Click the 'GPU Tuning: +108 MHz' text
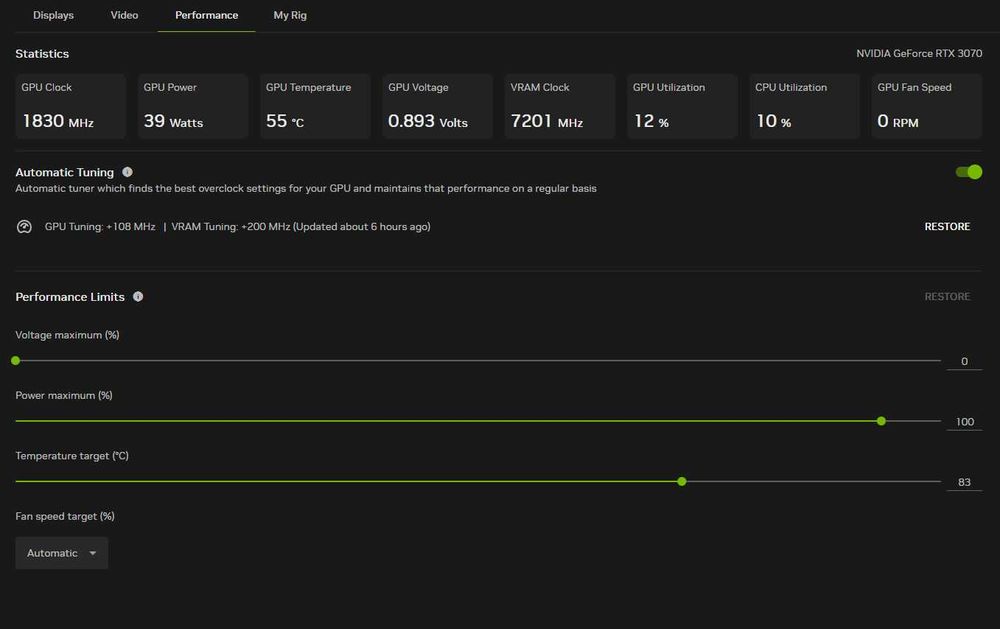The image size is (1000, 629). 100,226
